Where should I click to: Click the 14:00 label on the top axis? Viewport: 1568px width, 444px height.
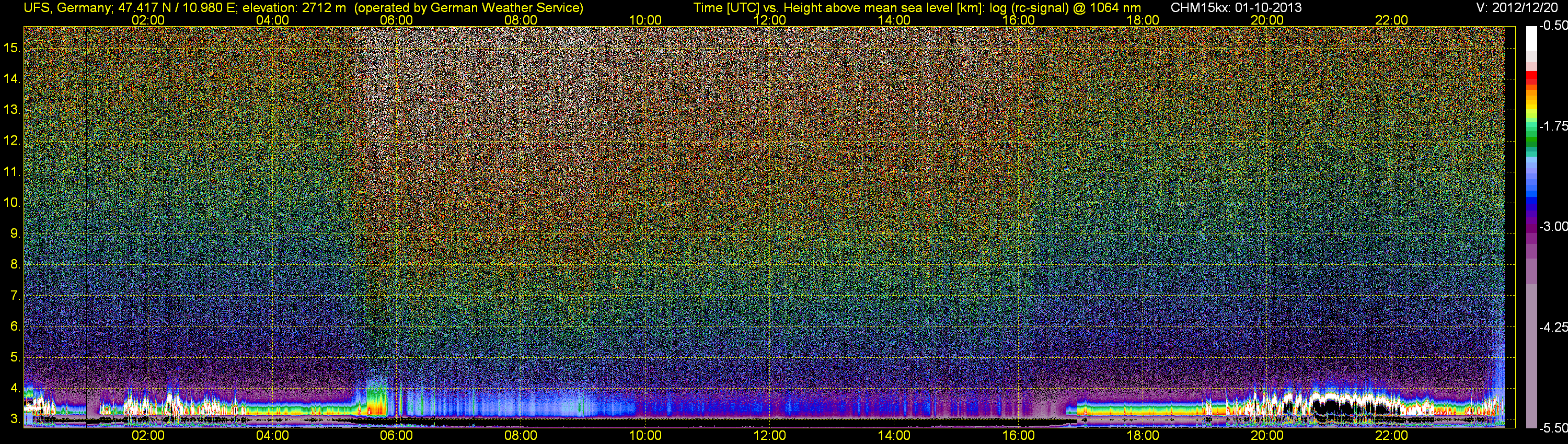[x=894, y=20]
